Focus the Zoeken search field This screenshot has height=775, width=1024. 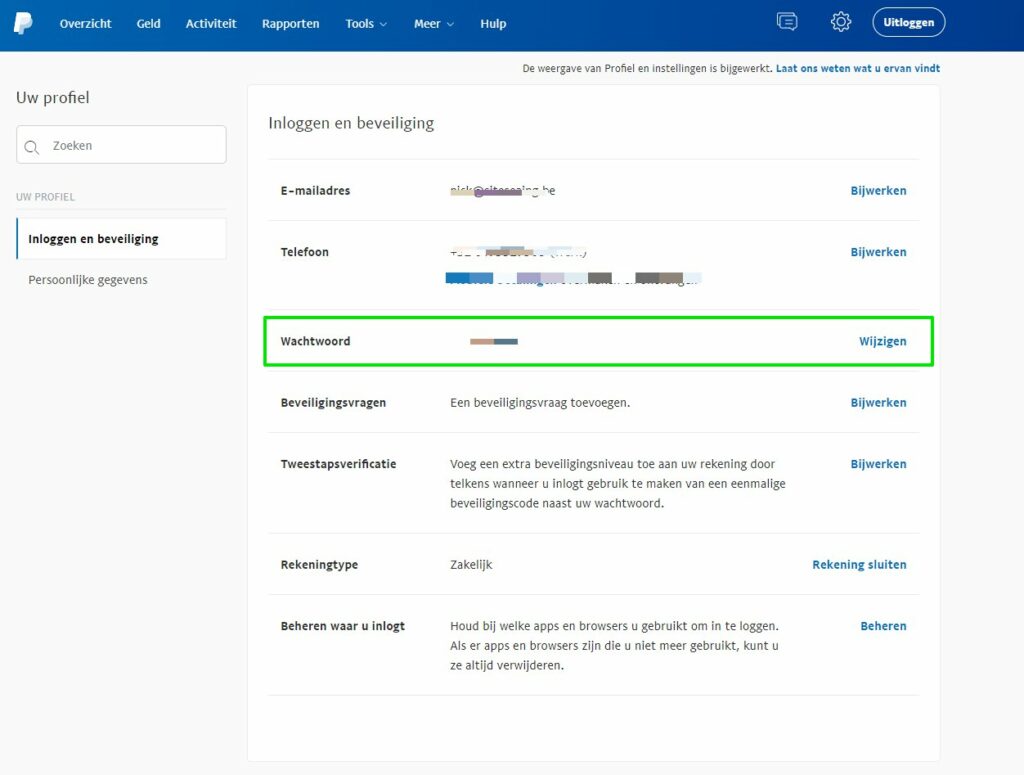[121, 145]
